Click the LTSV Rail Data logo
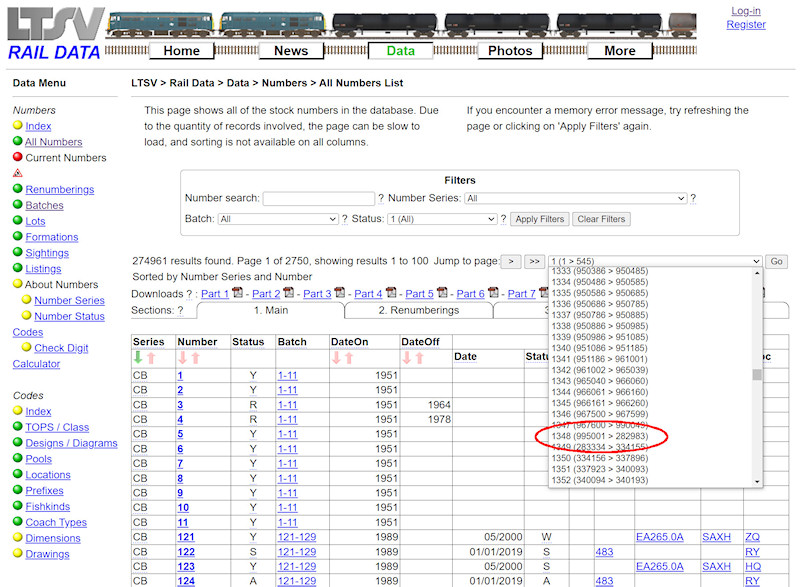800x587 pixels. tap(53, 32)
